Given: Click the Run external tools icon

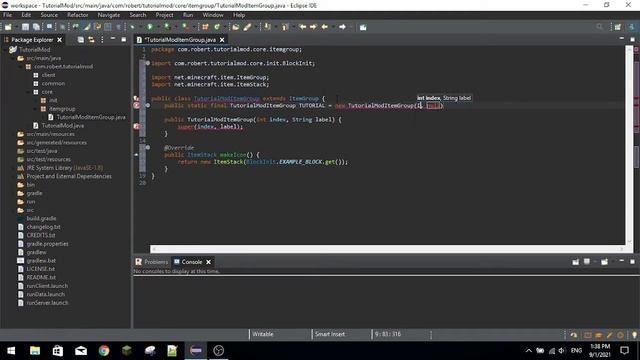Looking at the screenshot, I should point(185,27).
